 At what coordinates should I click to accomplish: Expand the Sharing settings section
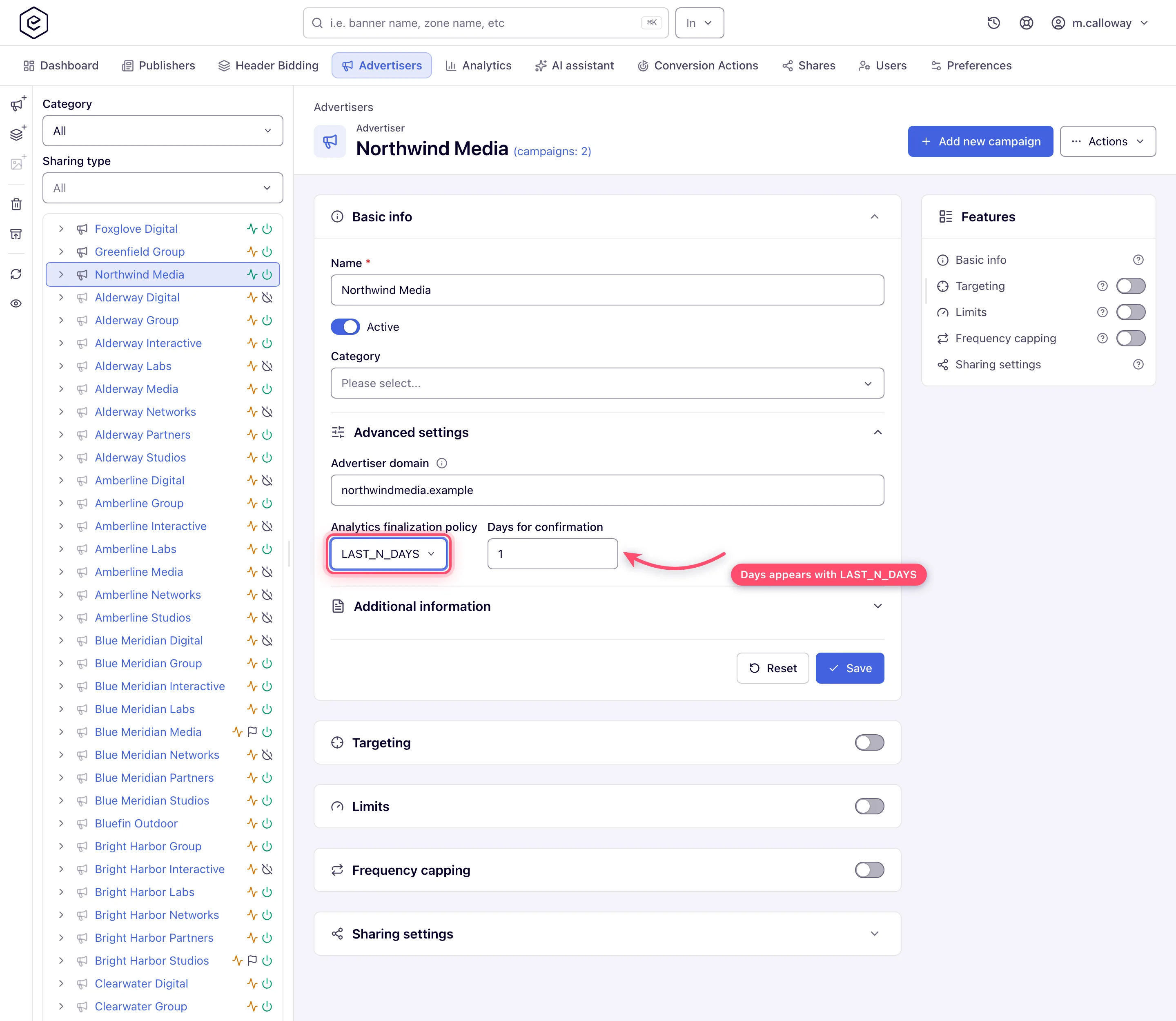click(875, 934)
